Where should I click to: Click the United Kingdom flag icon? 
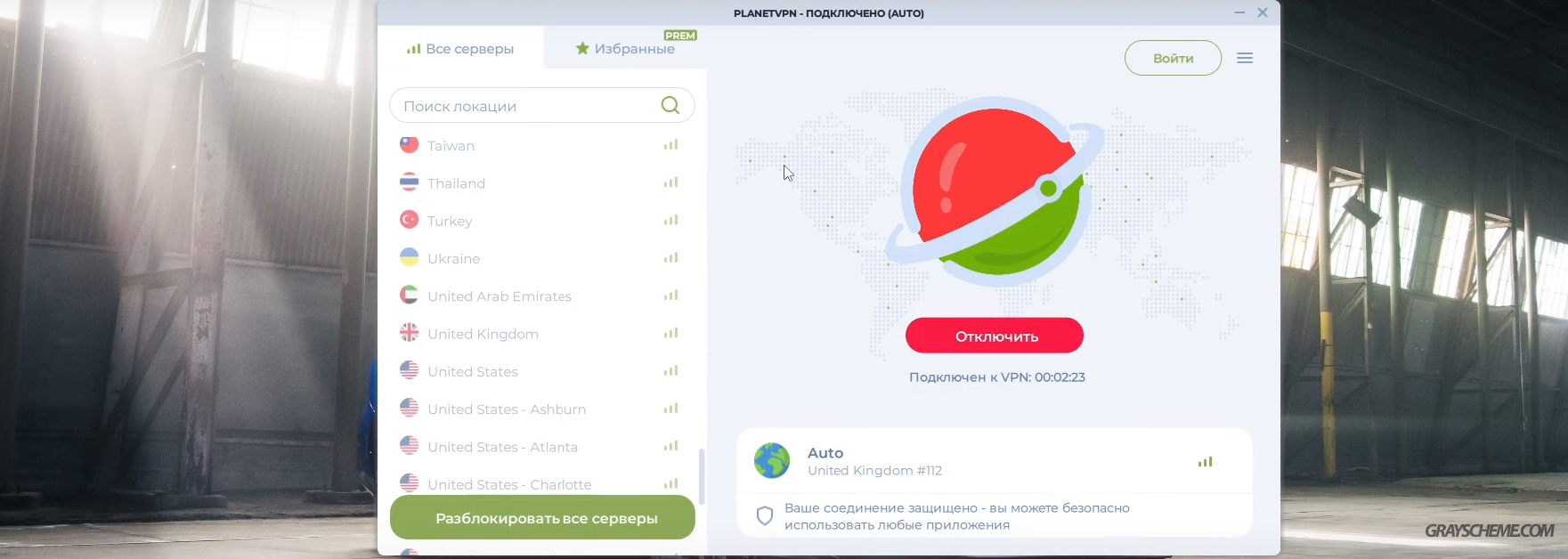(409, 333)
